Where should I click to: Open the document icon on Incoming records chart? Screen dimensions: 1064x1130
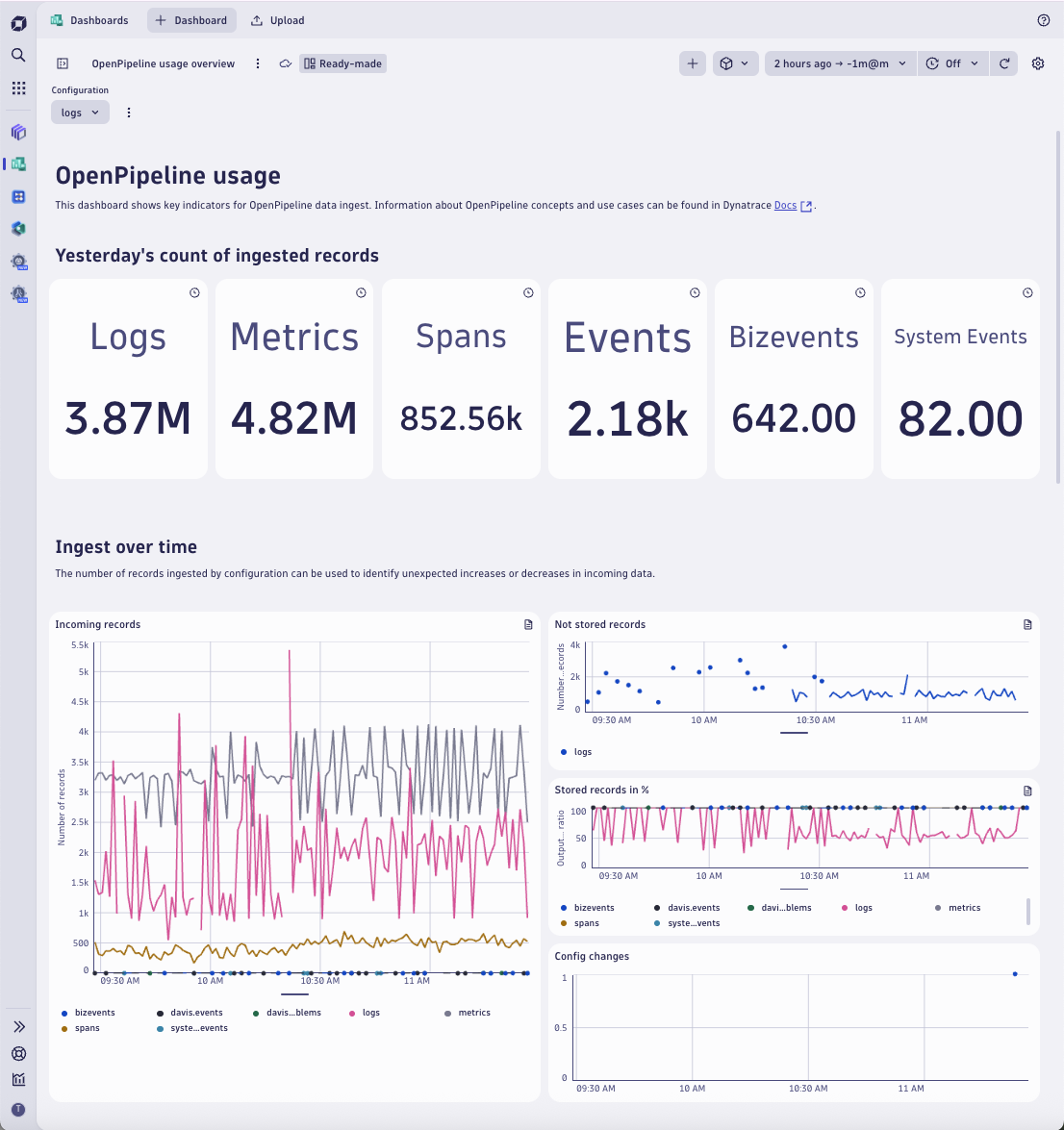(x=527, y=624)
